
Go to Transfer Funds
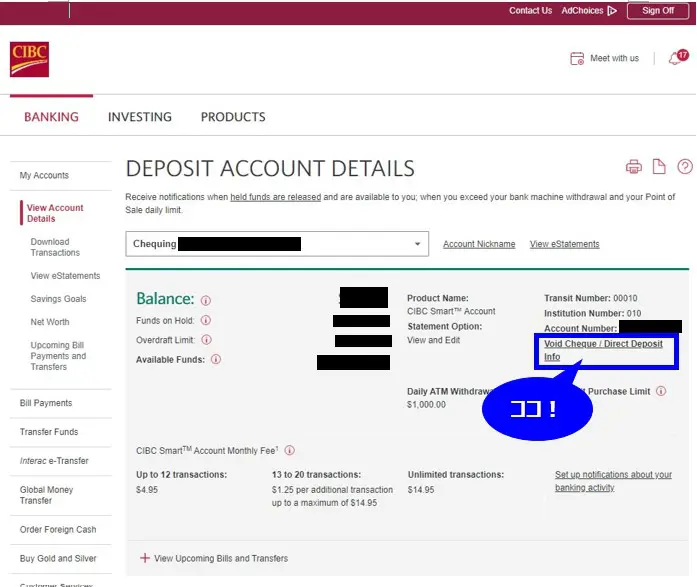point(49,431)
